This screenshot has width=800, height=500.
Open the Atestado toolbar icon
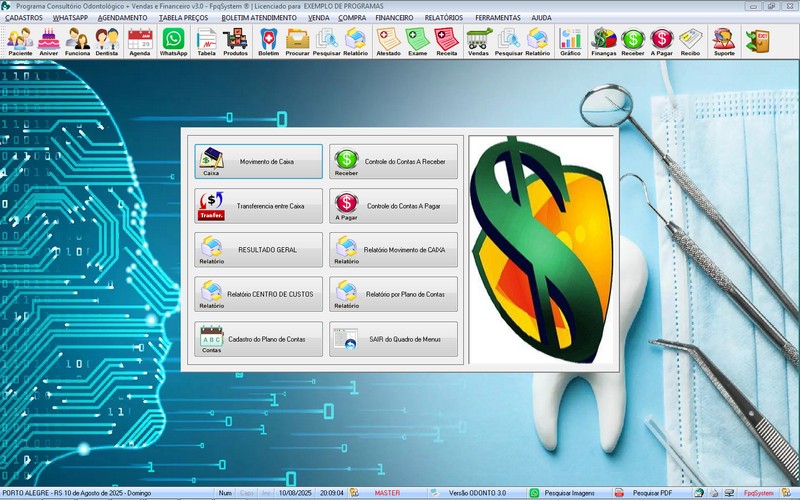pos(388,41)
